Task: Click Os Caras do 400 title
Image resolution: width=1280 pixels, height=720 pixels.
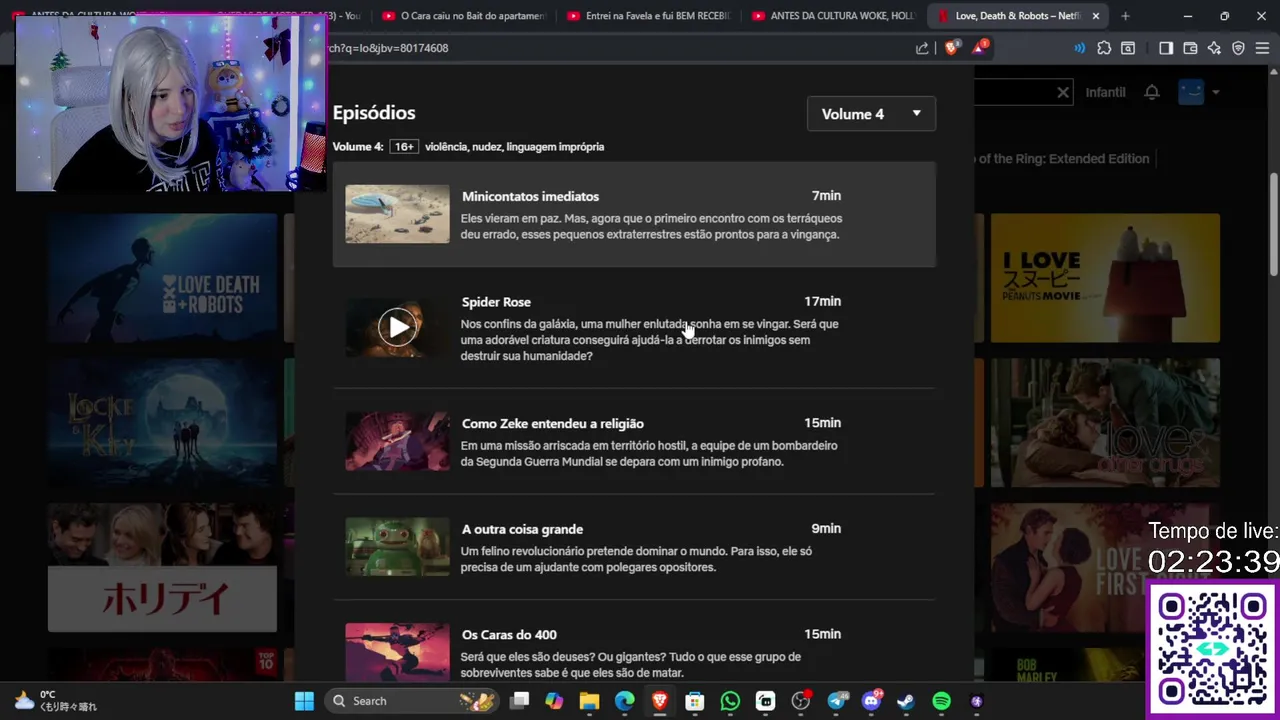Action: point(509,635)
